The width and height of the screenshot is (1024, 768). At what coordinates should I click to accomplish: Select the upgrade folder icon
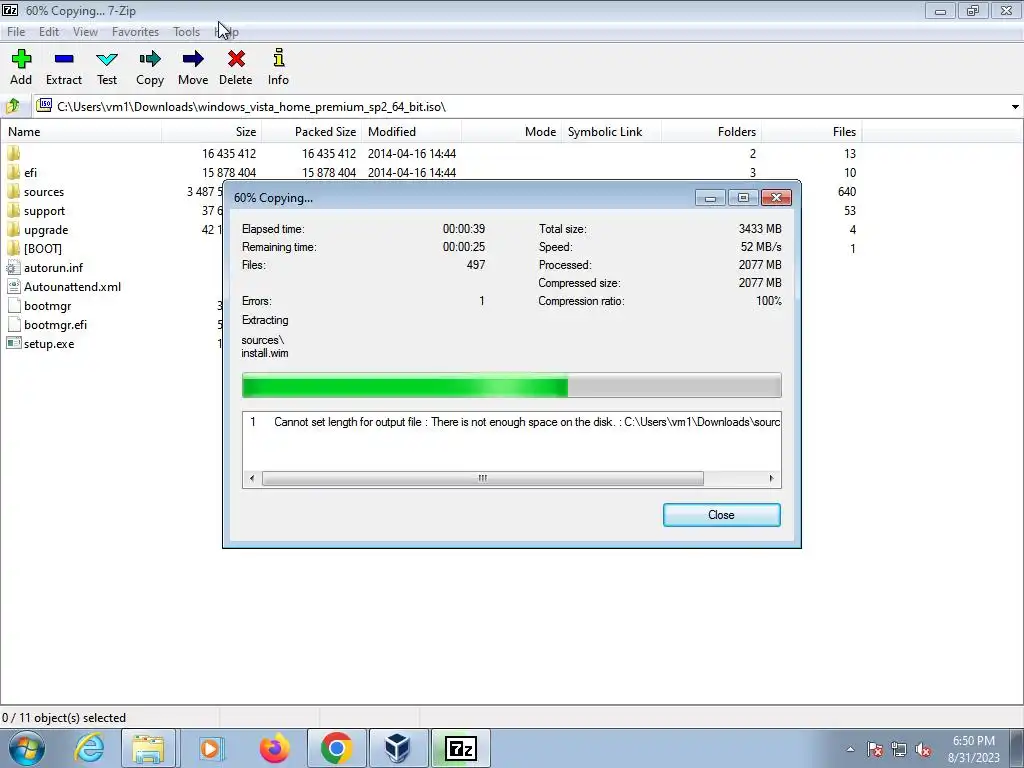13,229
